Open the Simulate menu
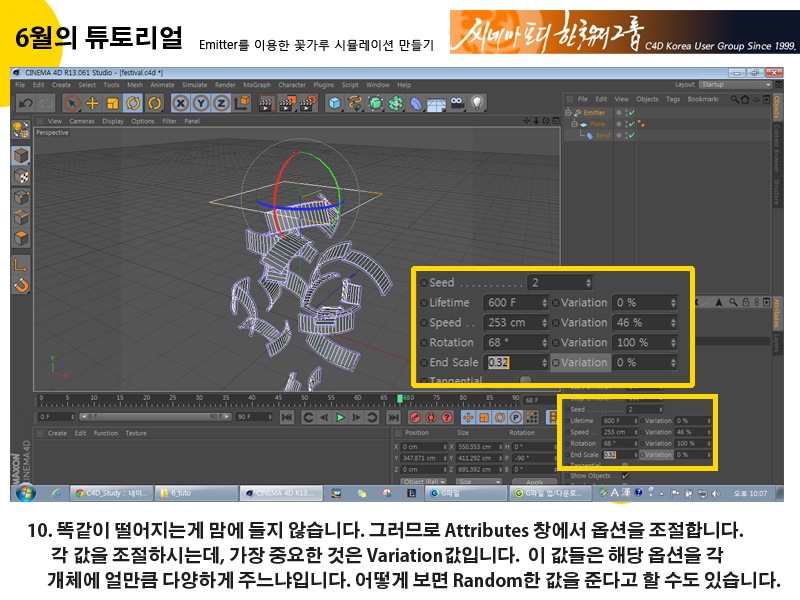 (194, 85)
